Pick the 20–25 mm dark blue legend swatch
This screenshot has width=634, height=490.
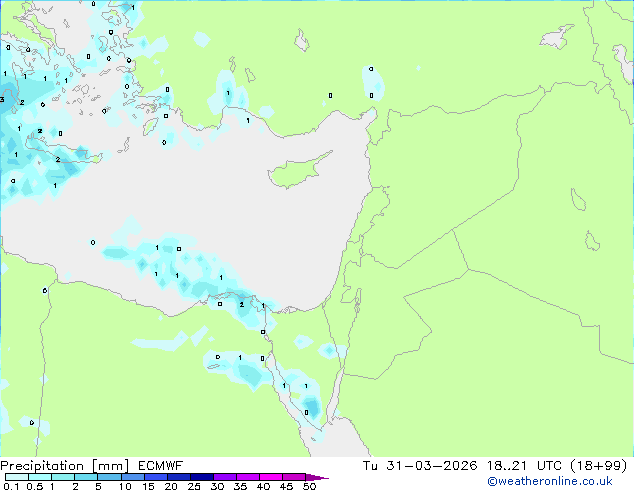178,477
